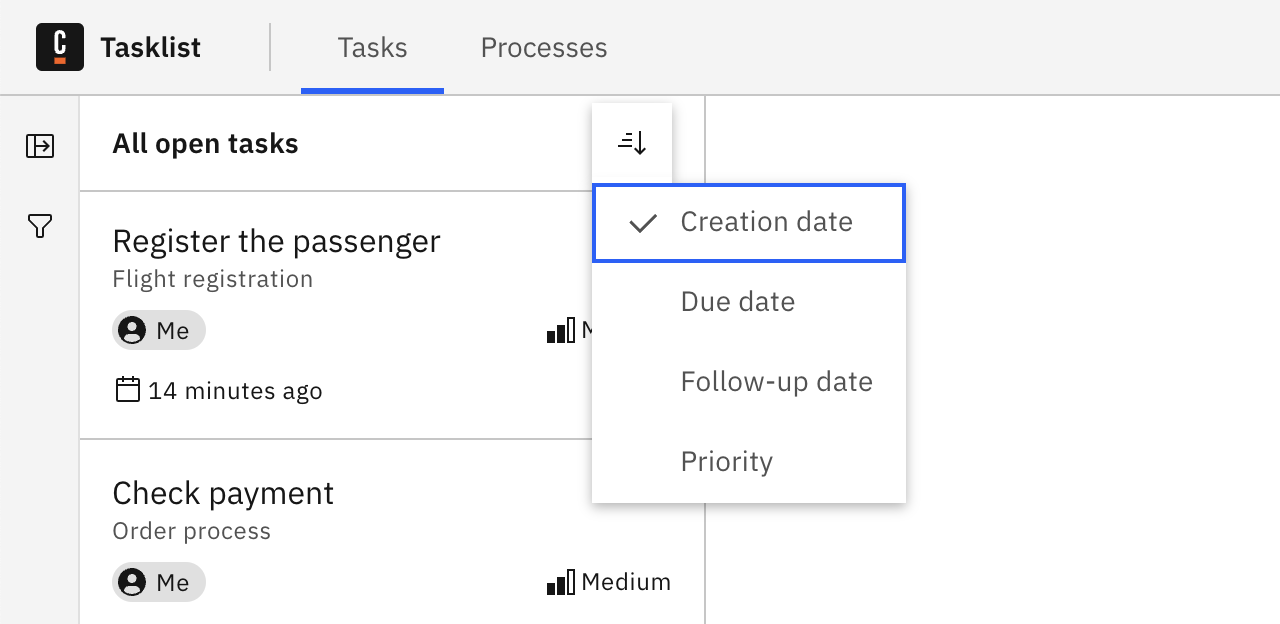Image resolution: width=1280 pixels, height=624 pixels.
Task: Switch to the Processes tab
Action: (x=543, y=47)
